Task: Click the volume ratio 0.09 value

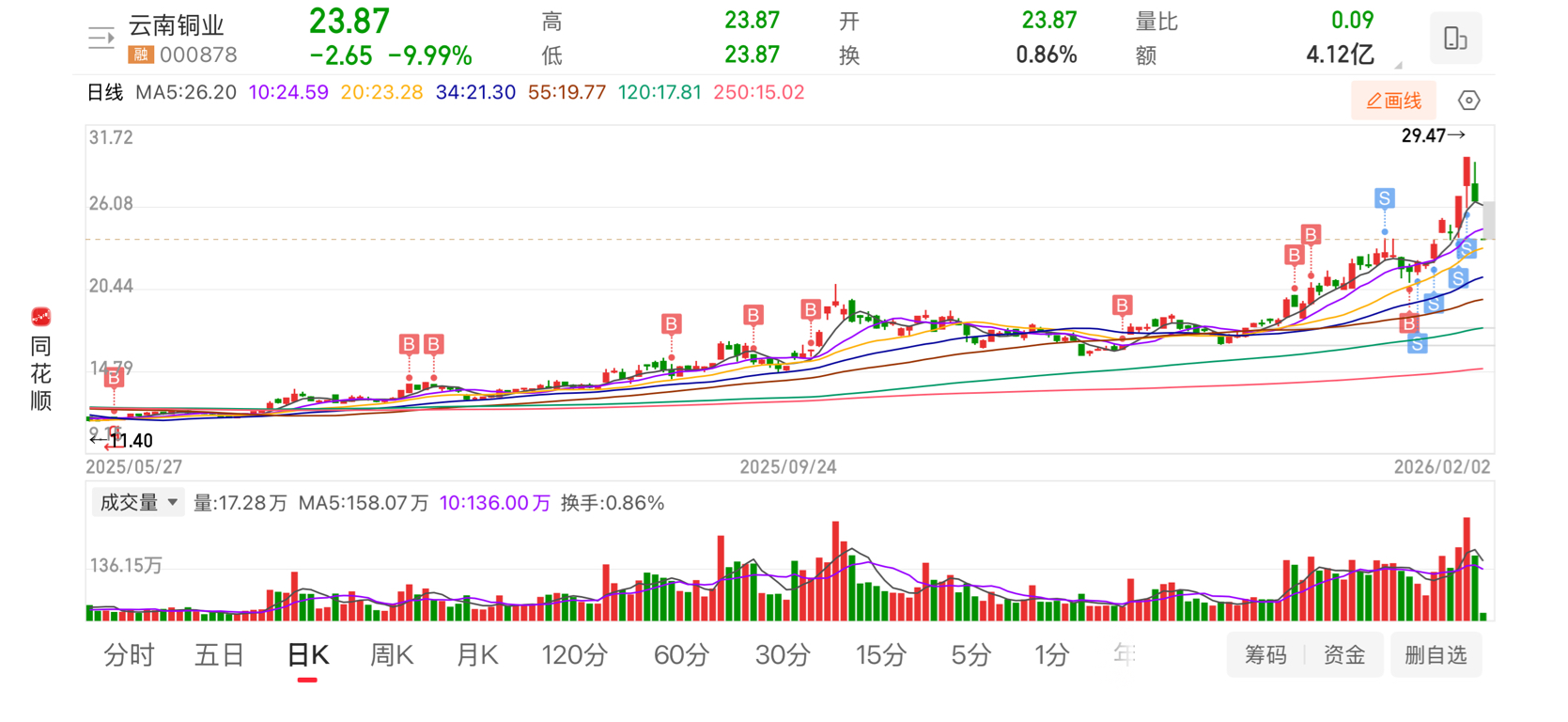Action: [x=1352, y=20]
